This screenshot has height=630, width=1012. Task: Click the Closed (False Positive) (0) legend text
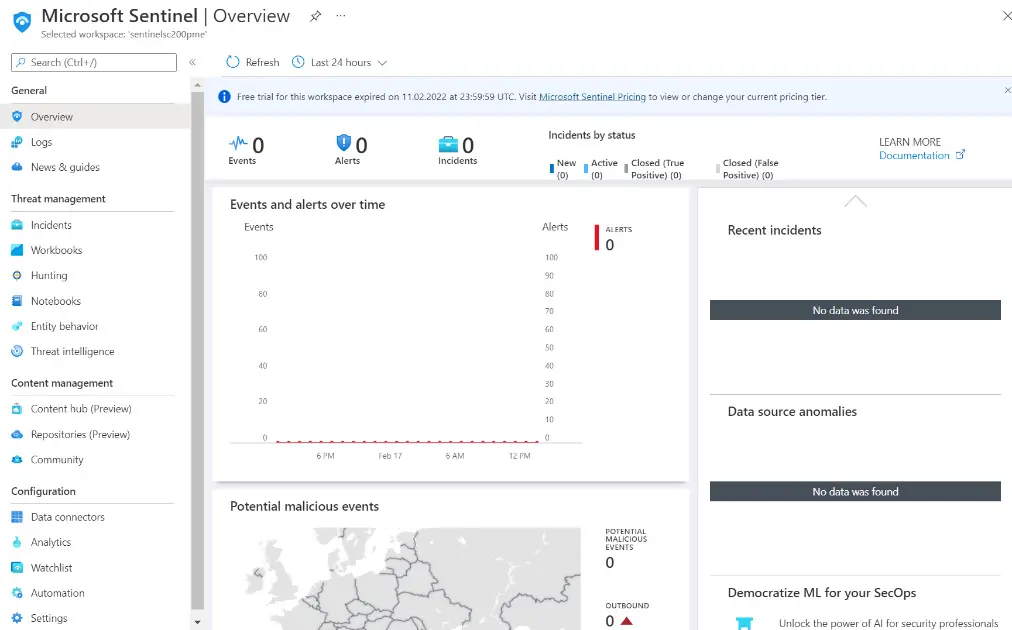point(751,169)
